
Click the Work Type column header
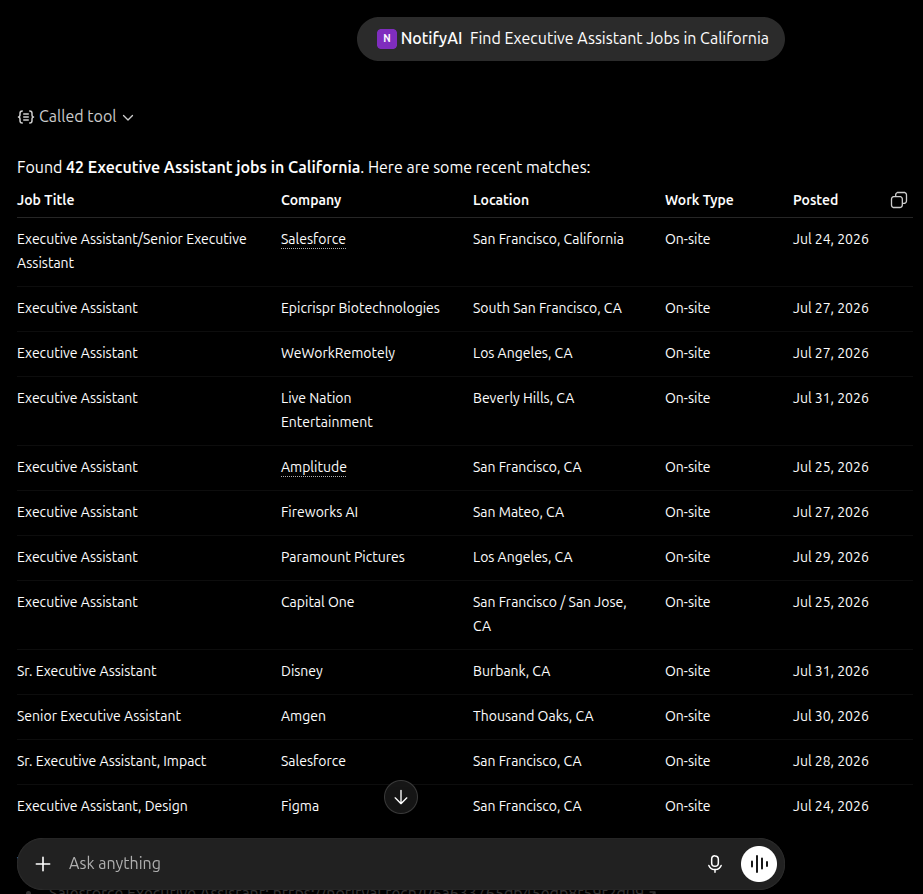coord(699,200)
